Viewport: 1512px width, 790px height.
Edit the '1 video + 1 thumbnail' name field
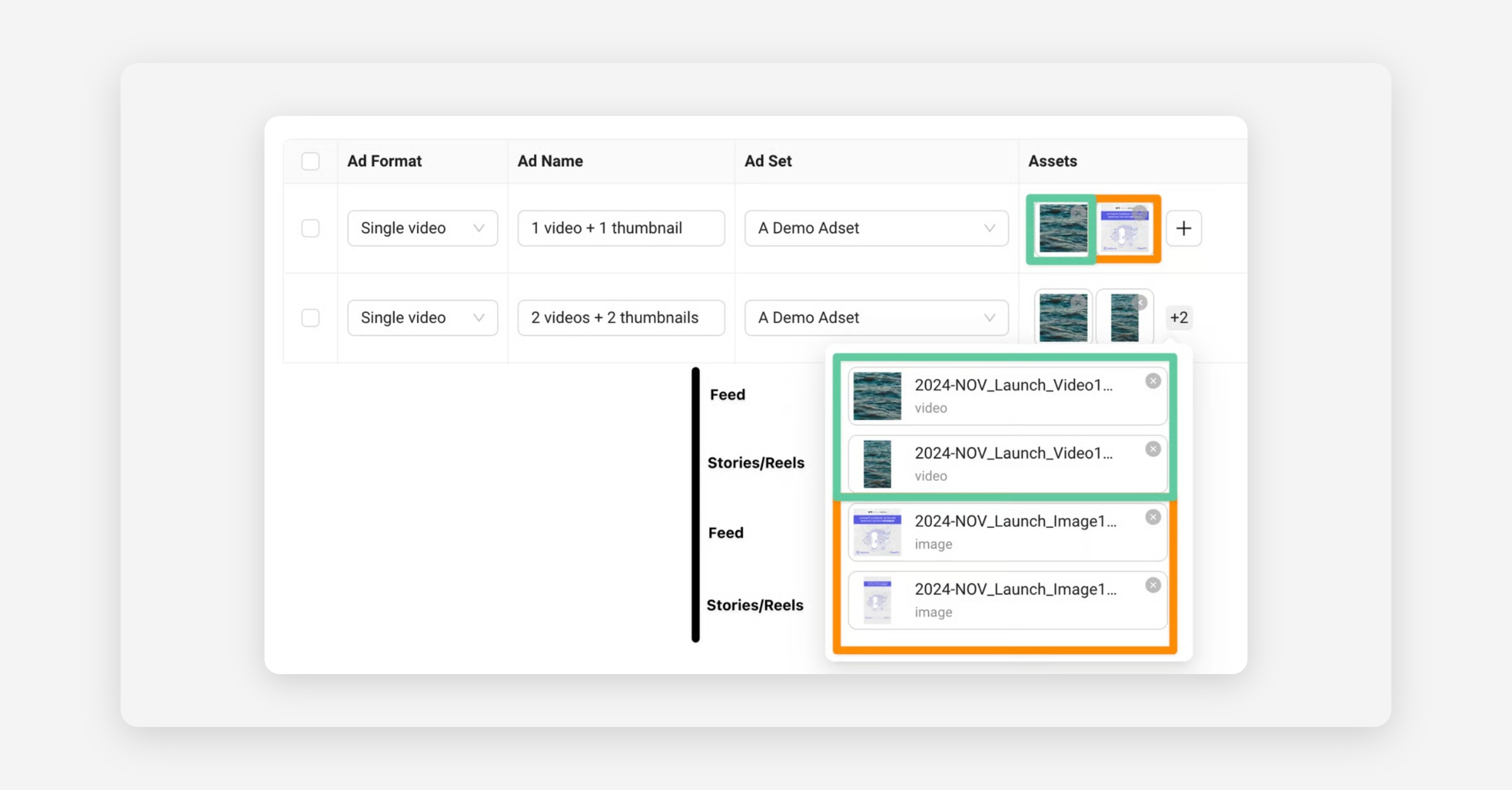pyautogui.click(x=621, y=228)
